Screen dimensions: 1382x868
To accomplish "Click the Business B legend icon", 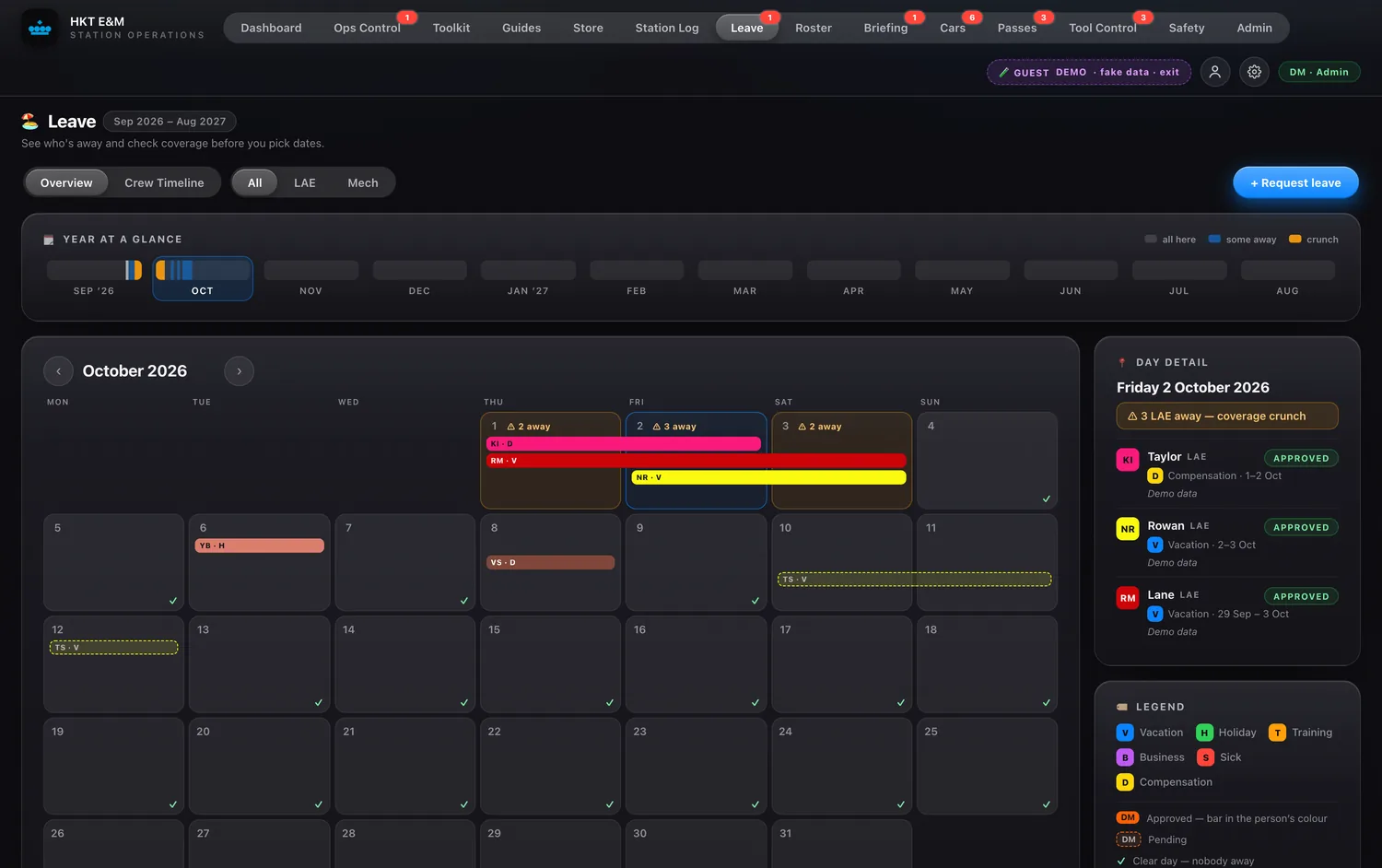I will [1125, 757].
